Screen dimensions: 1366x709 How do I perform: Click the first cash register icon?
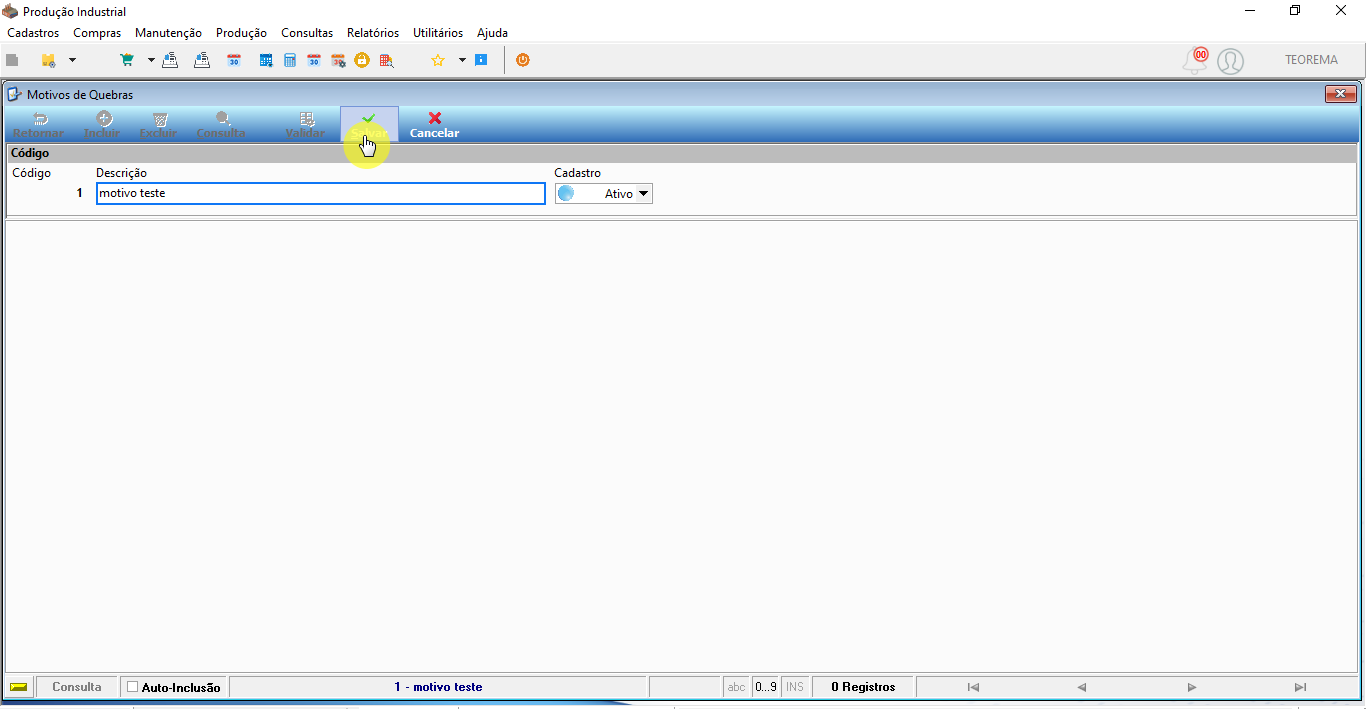(170, 60)
